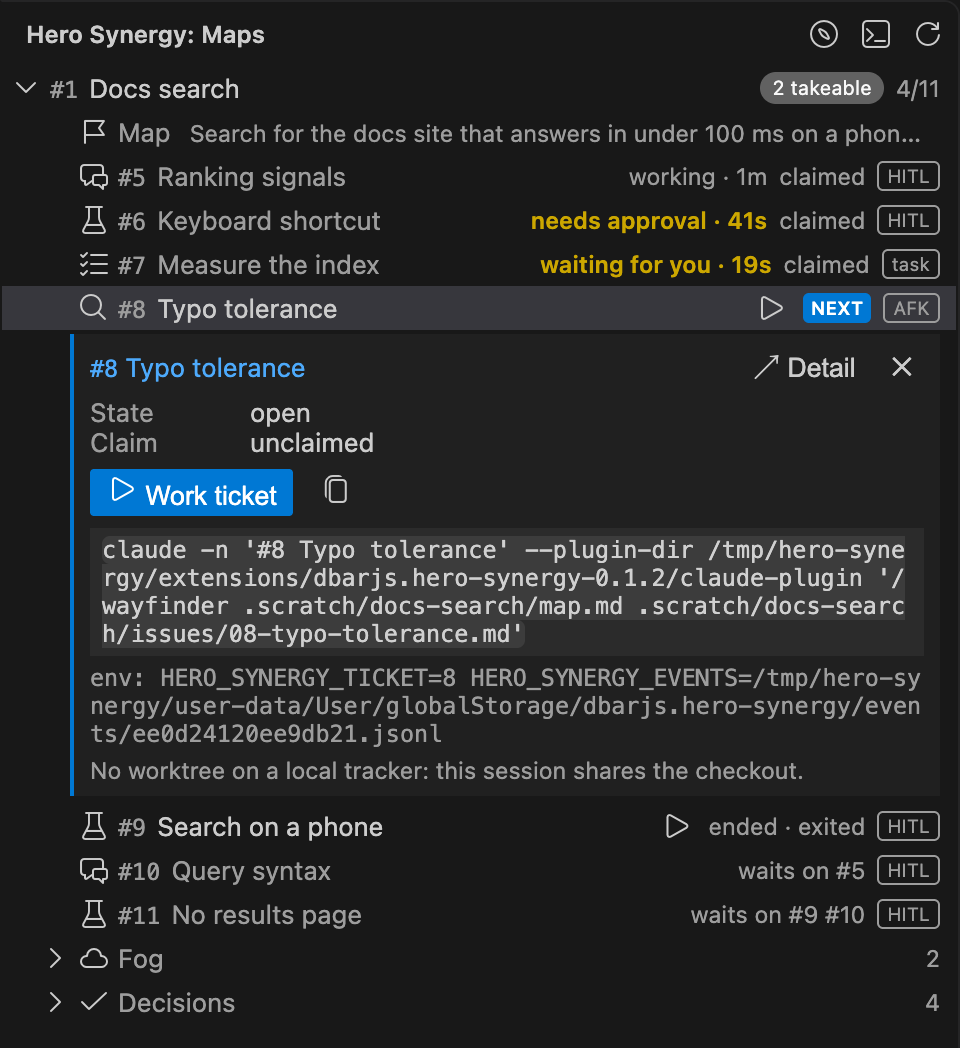
Task: Click the NEXT badge on Typo tolerance
Action: [x=836, y=308]
